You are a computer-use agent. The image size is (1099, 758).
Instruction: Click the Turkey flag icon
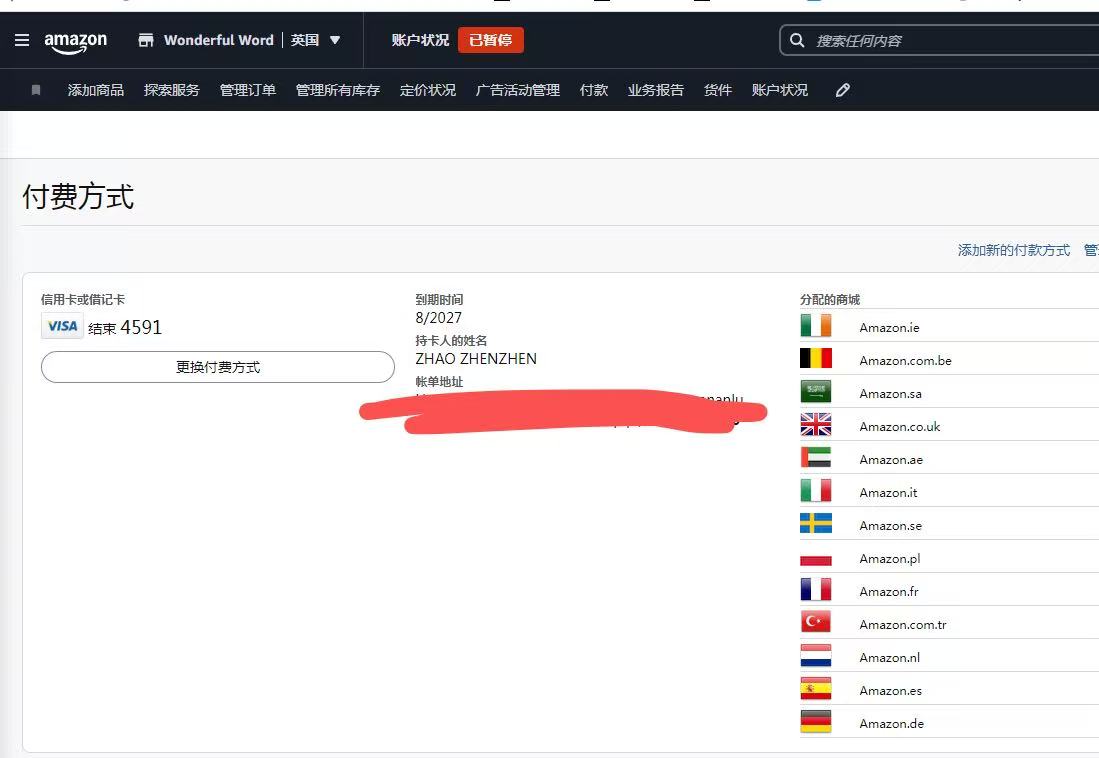coord(816,622)
